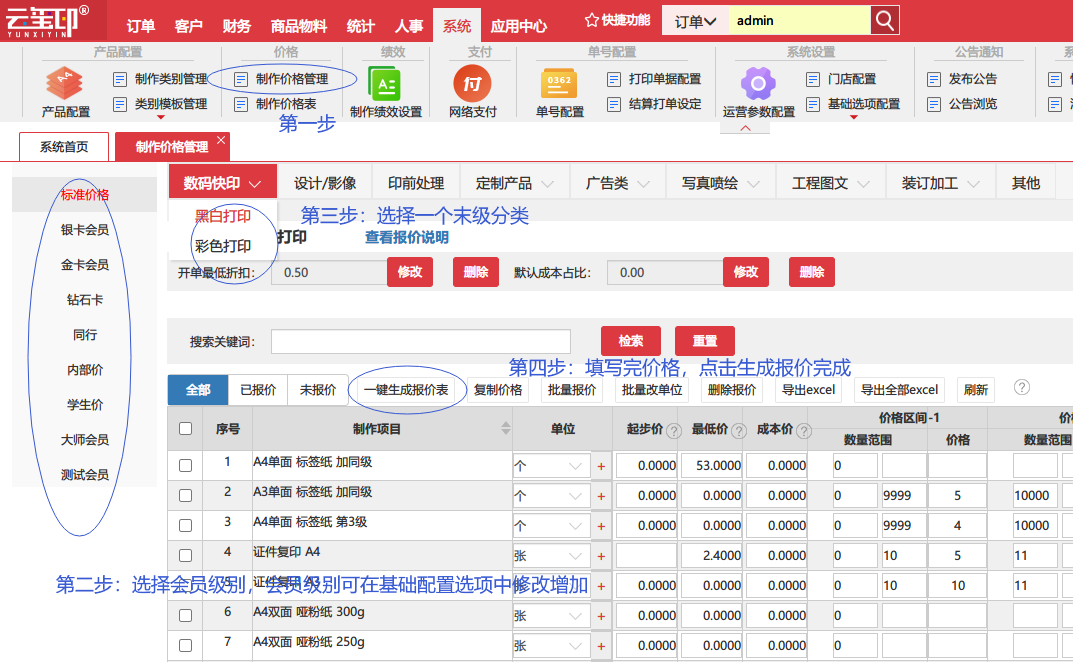Image resolution: width=1073 pixels, height=662 pixels.
Task: Open the 网络支付 payment icon
Action: coord(472,84)
